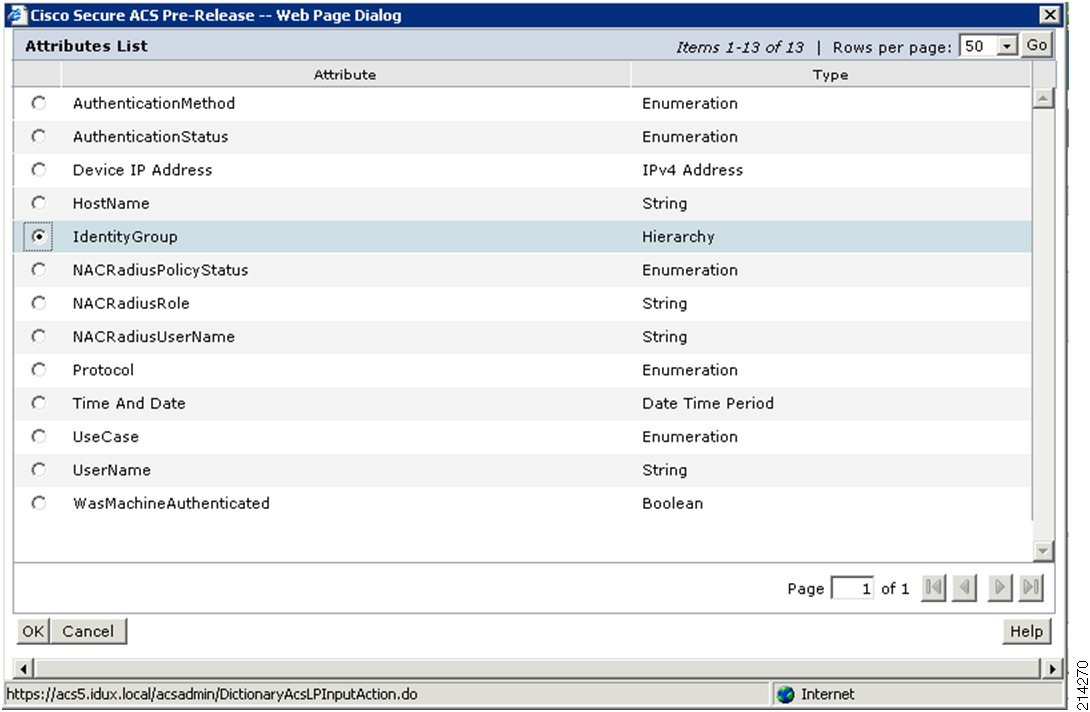Image resolution: width=1090 pixels, height=712 pixels.
Task: Click the 'Protocol' attribute text
Action: [x=103, y=370]
